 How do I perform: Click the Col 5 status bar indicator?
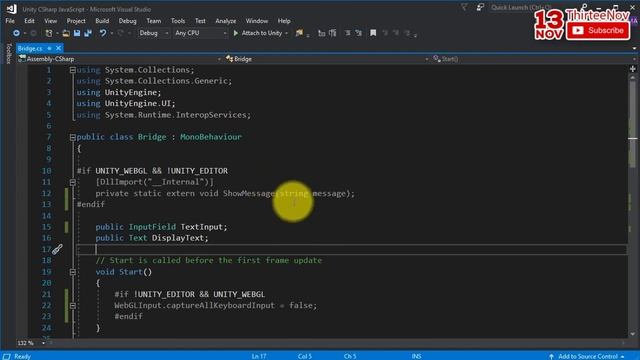(x=304, y=356)
